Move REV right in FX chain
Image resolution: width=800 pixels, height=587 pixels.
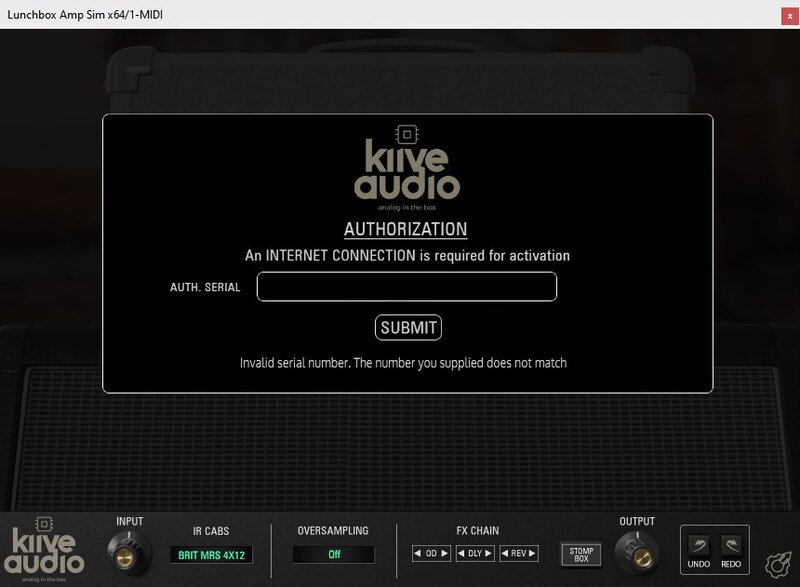pyautogui.click(x=532, y=553)
